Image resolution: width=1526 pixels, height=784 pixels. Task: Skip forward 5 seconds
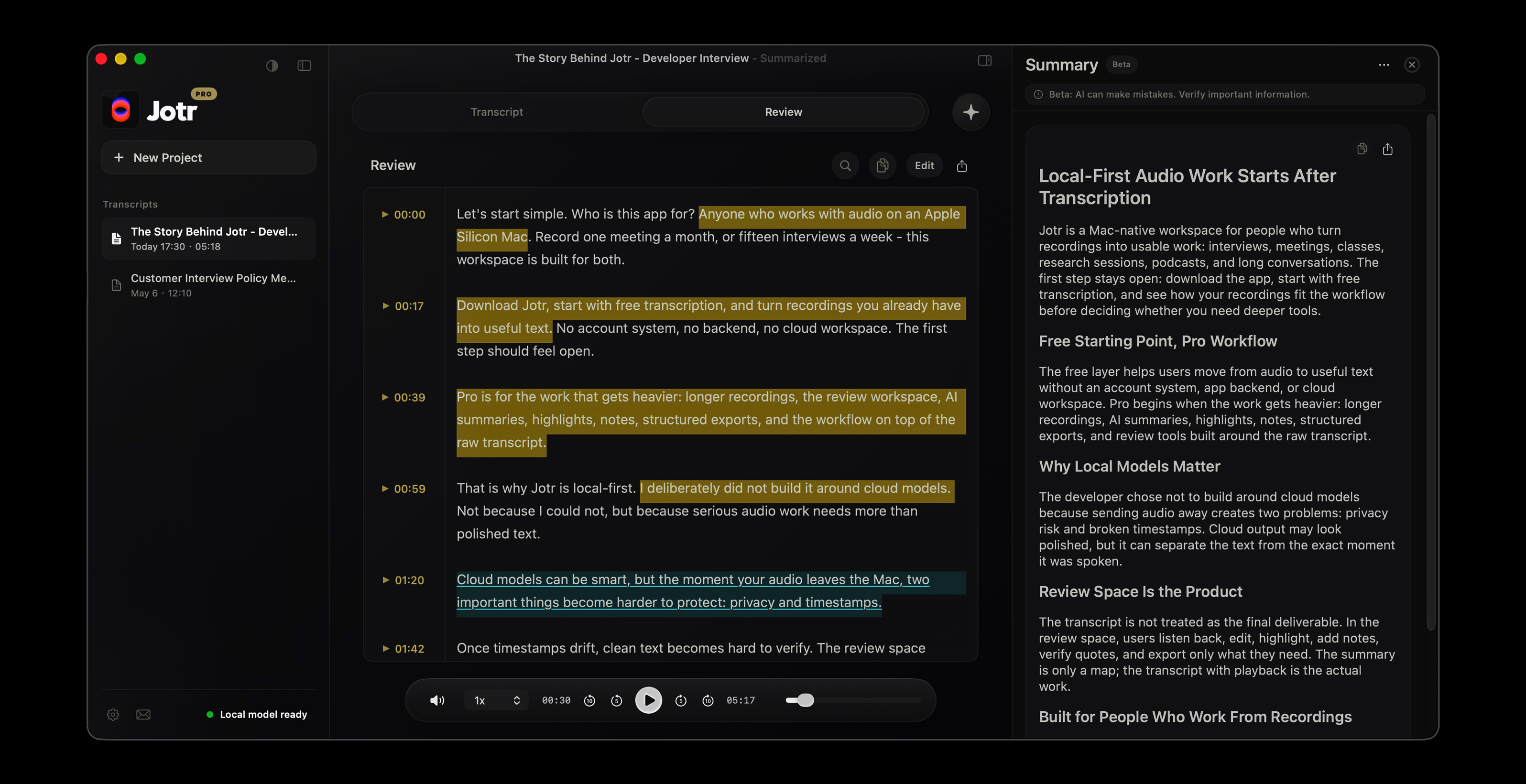(x=681, y=700)
